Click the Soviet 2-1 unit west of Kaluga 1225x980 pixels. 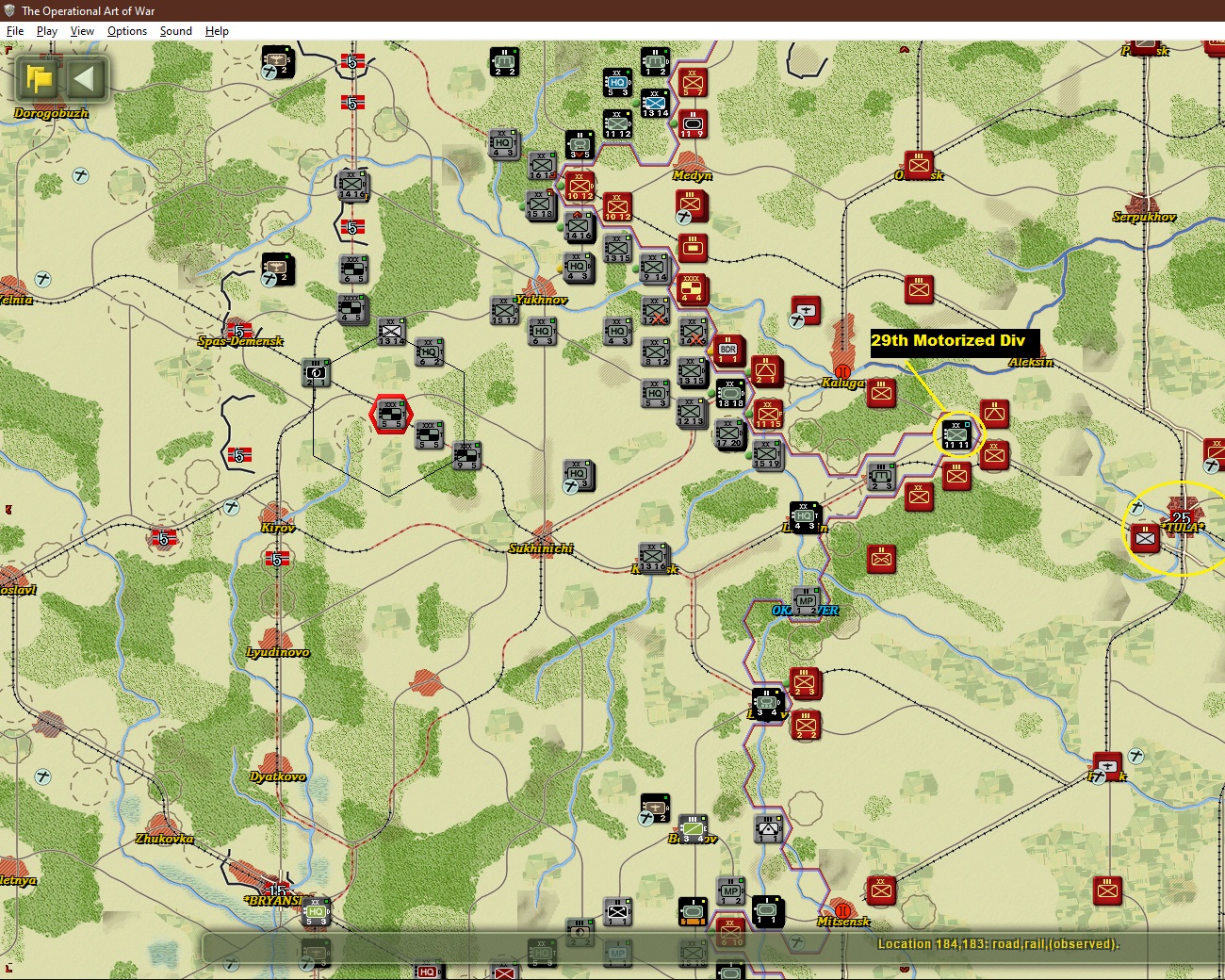click(766, 371)
